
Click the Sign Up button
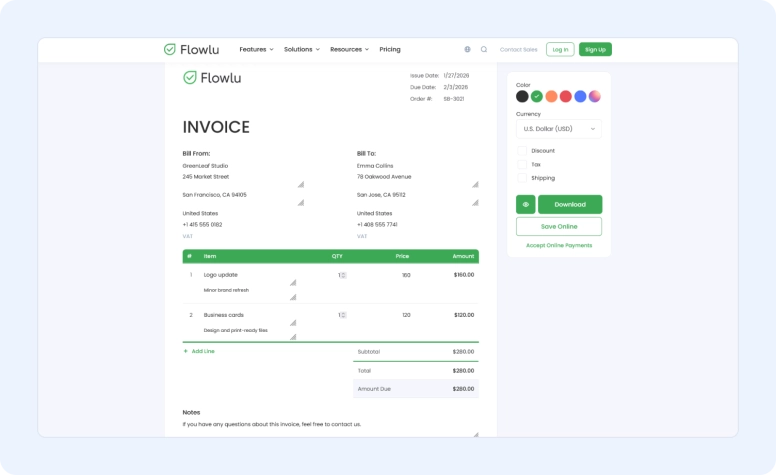(595, 49)
